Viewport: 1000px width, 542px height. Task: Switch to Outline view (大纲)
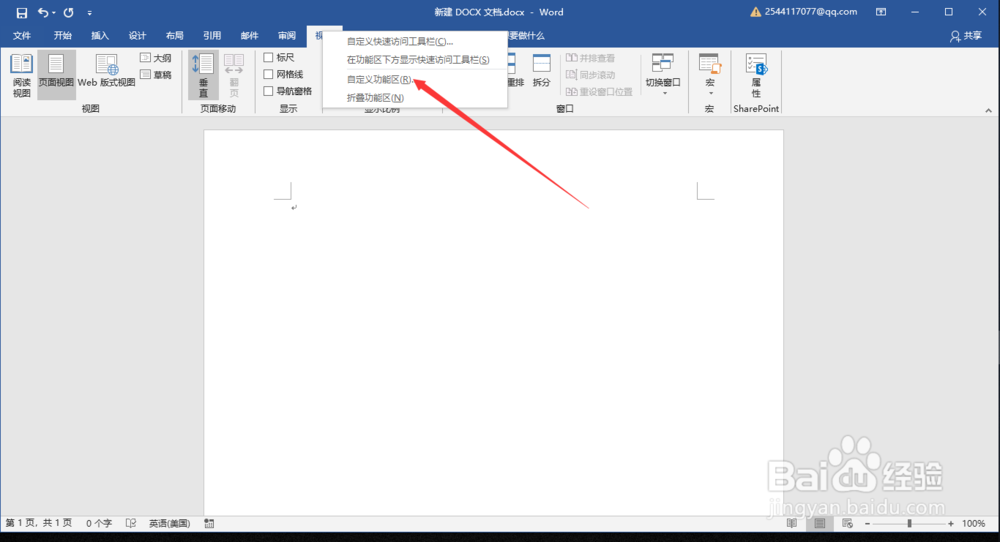point(156,58)
